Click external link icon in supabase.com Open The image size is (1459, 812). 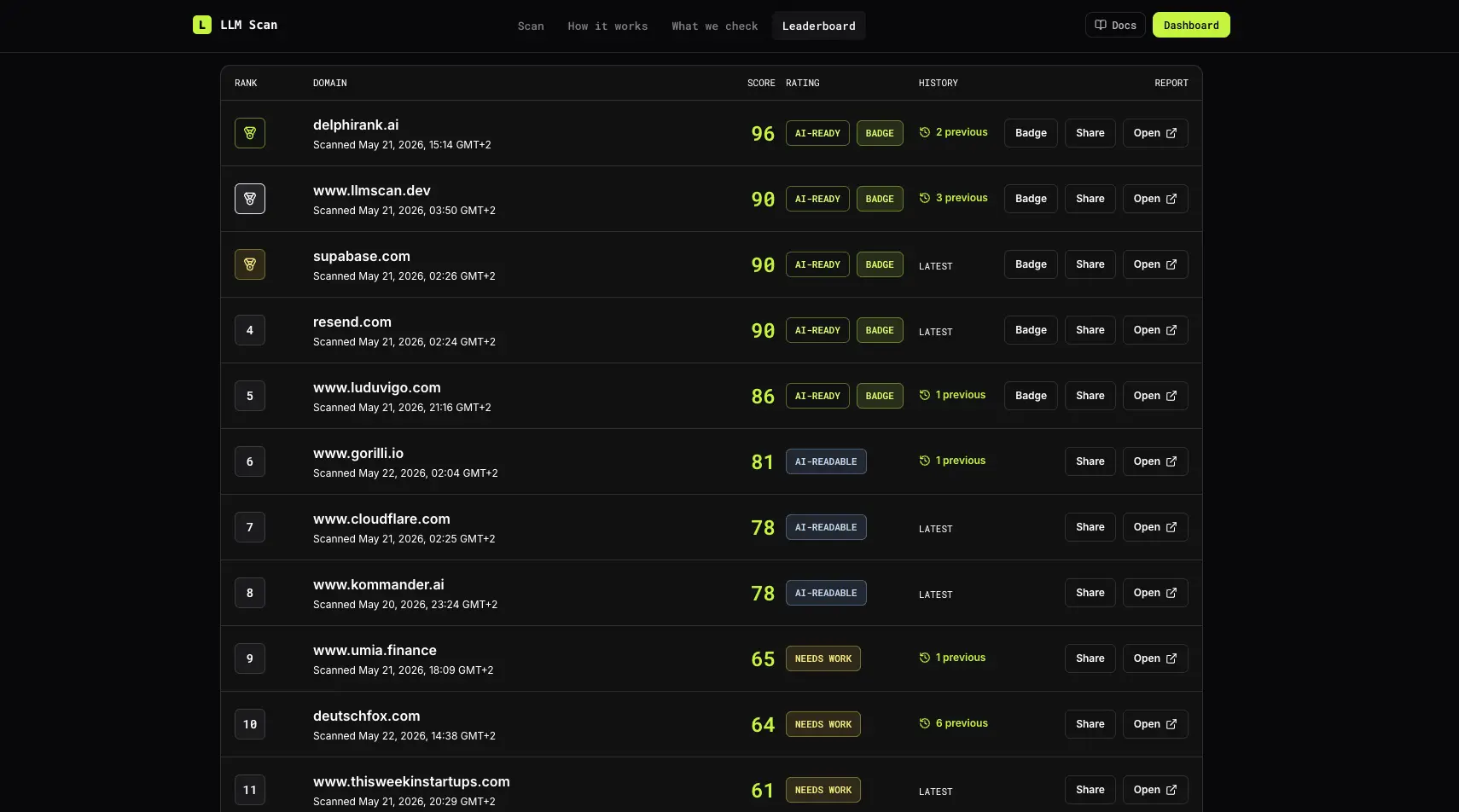tap(1171, 264)
